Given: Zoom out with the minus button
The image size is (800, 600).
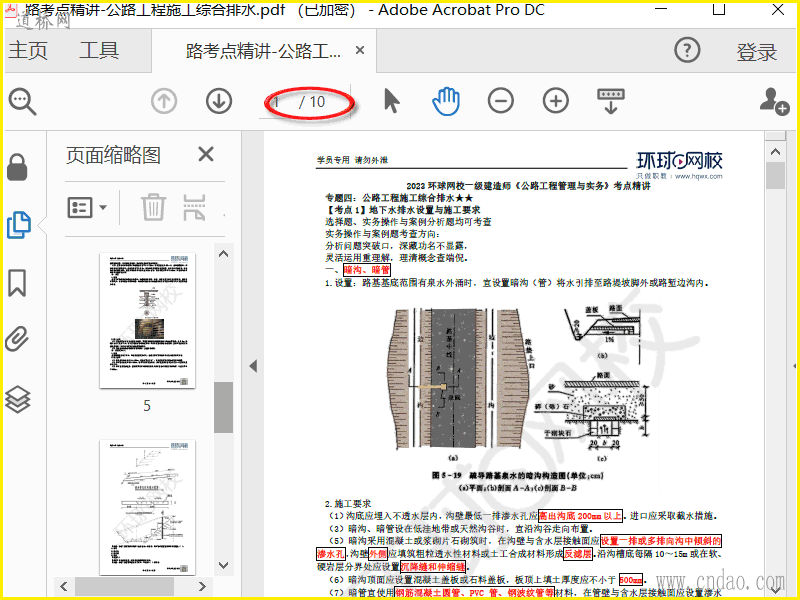Looking at the screenshot, I should [x=501, y=101].
